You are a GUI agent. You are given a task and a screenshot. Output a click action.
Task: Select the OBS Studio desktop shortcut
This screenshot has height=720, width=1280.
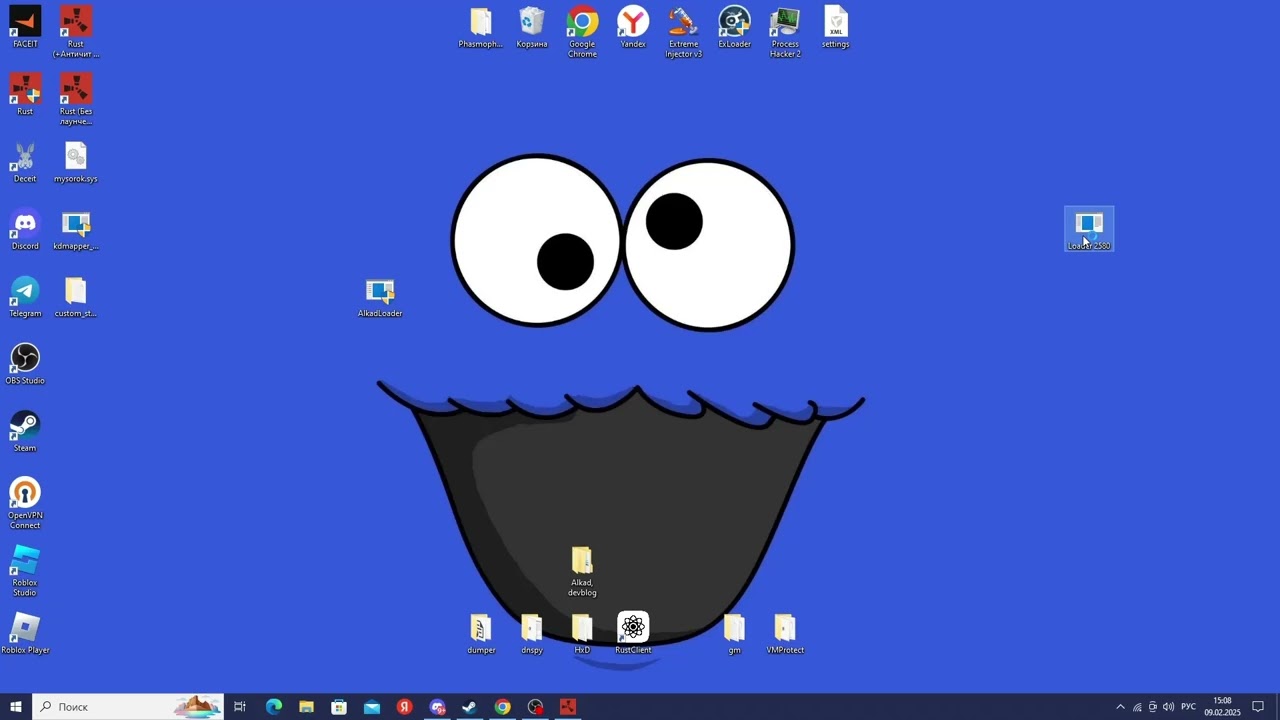click(x=25, y=364)
